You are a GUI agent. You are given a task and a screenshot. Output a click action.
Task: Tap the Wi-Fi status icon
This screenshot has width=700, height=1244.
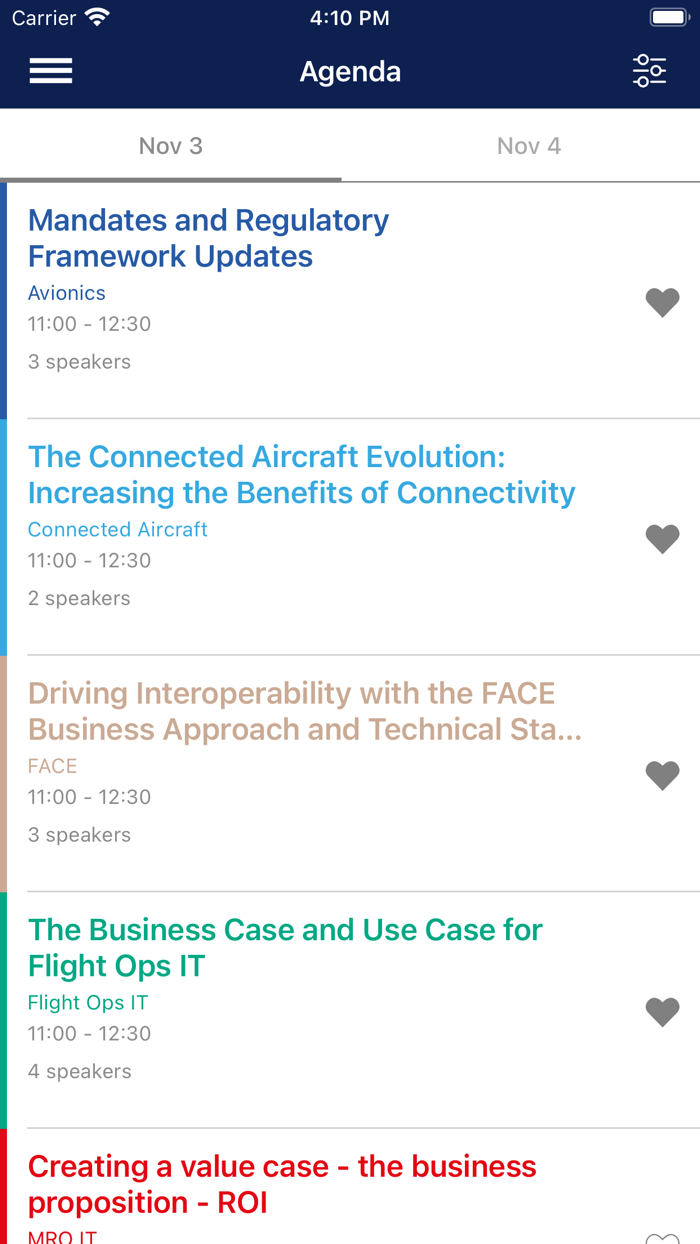pos(95,16)
